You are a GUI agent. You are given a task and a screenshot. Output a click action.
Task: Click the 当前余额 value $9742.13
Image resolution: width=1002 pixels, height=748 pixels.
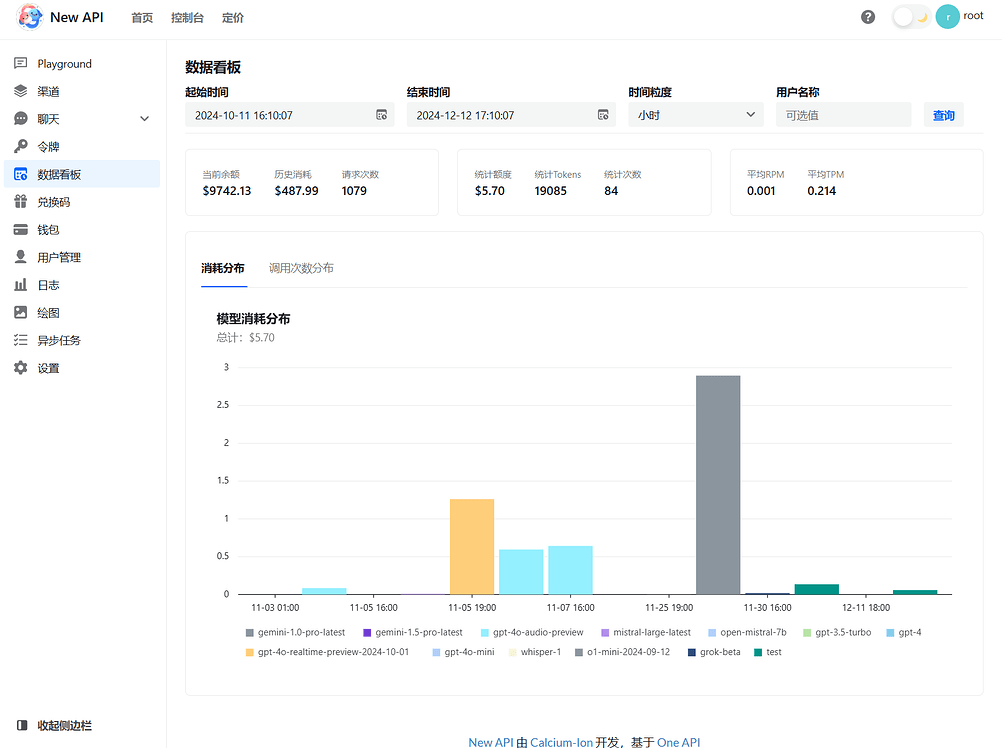(227, 191)
